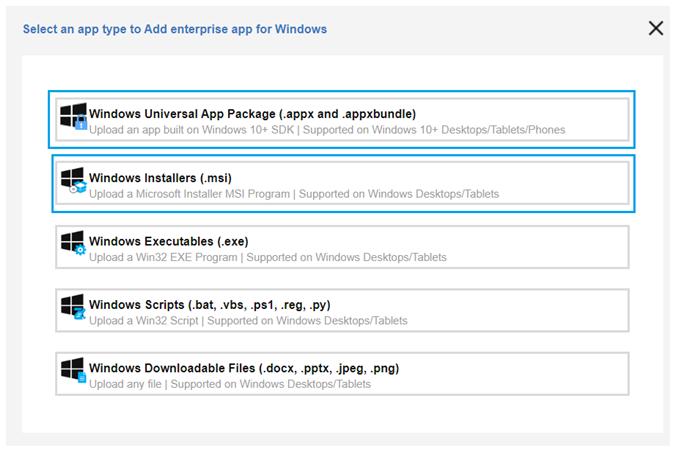The height and width of the screenshot is (451, 675).
Task: Click the Windows Executables gear icon
Action: click(x=73, y=243)
